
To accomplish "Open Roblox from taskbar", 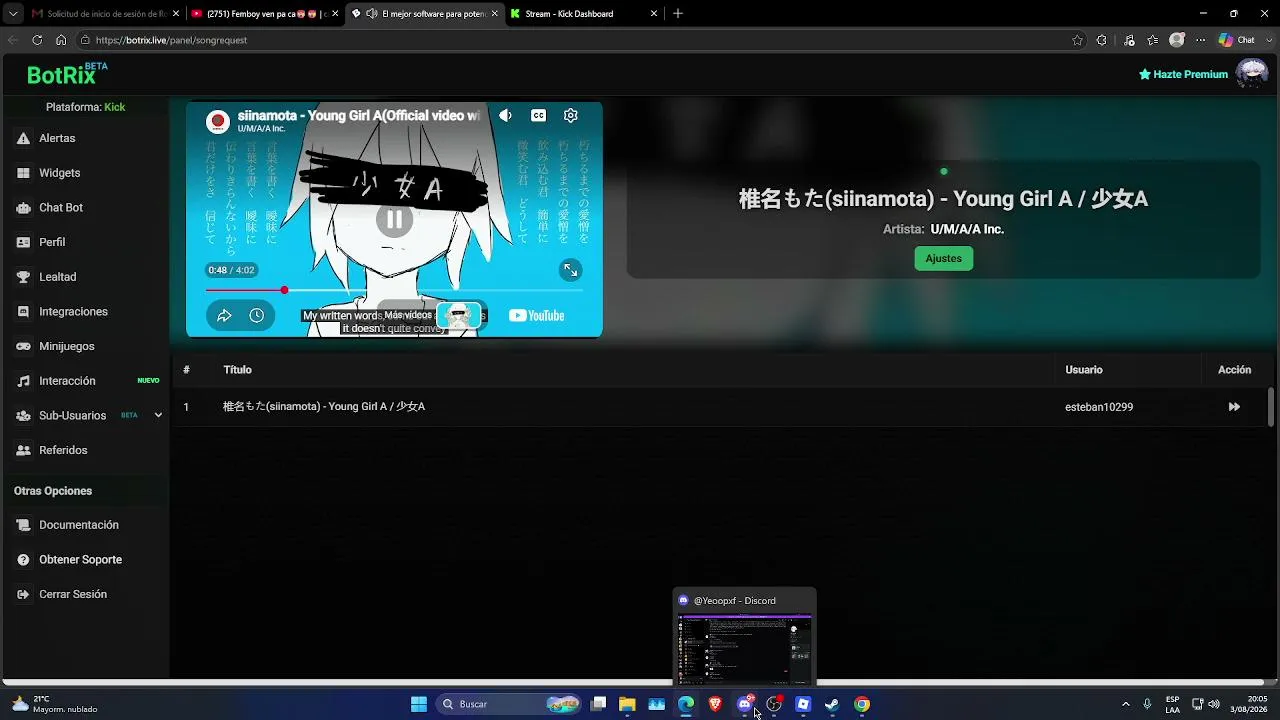I will coord(802,704).
